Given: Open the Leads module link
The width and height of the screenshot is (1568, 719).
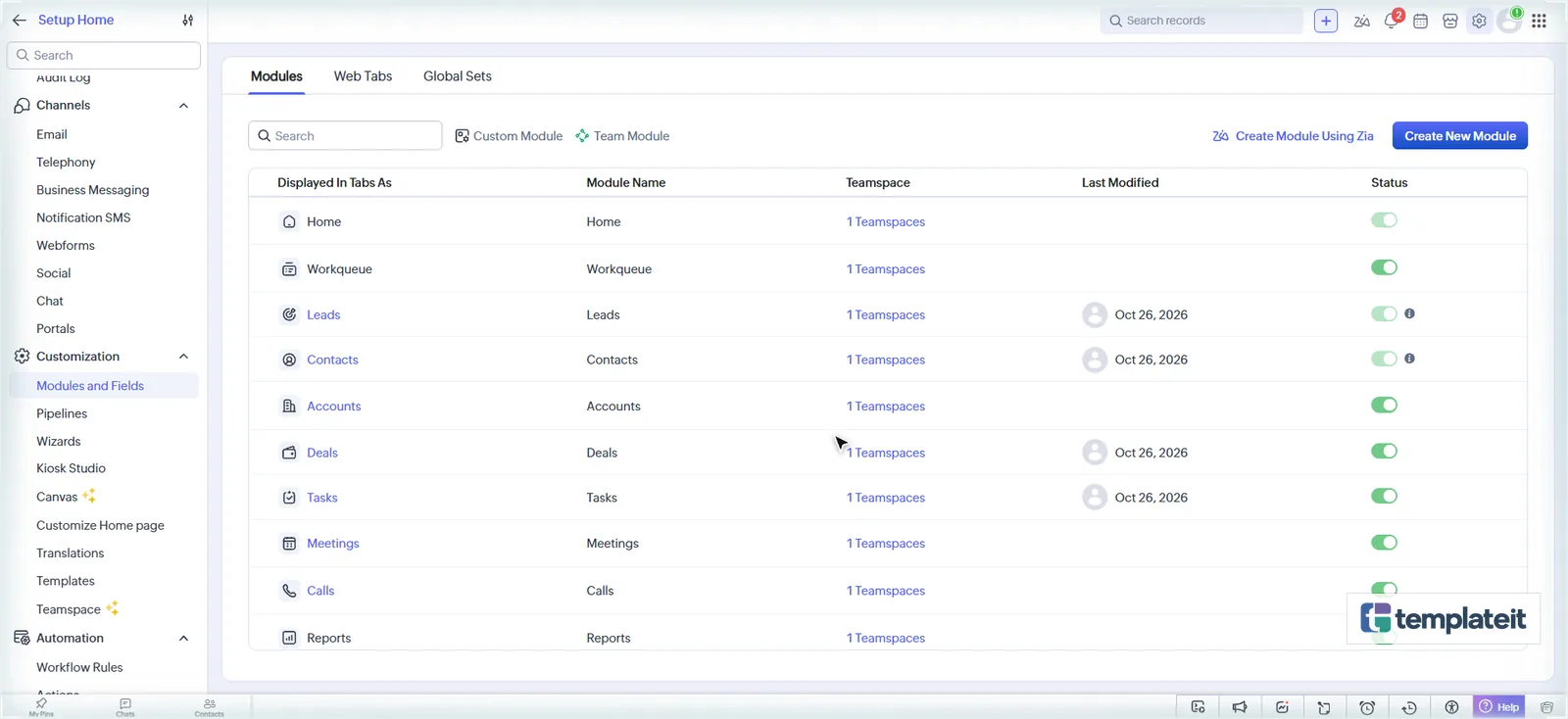Looking at the screenshot, I should click(323, 314).
